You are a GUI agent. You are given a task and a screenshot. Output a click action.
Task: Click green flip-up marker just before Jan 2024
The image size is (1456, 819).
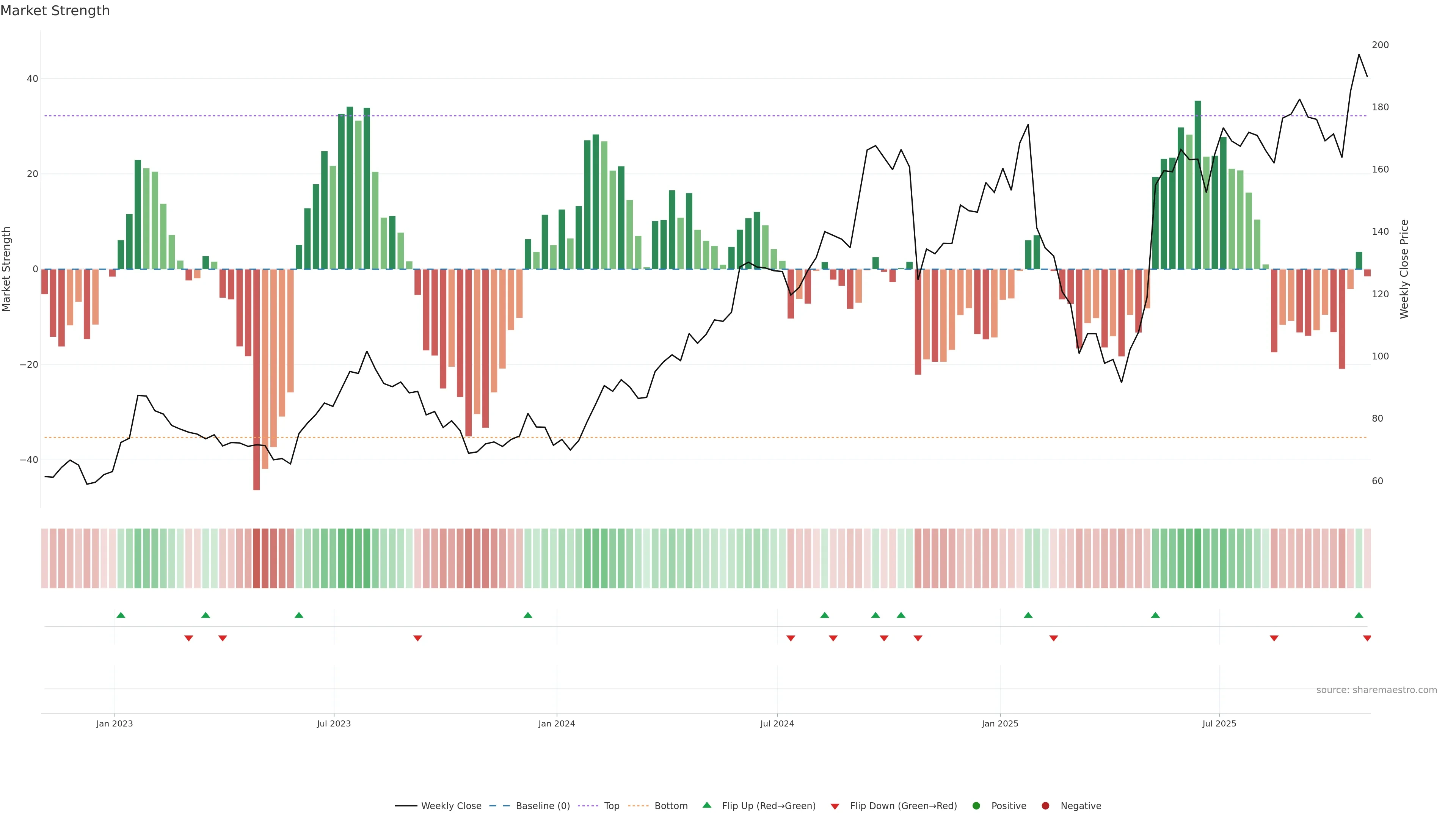[x=527, y=615]
